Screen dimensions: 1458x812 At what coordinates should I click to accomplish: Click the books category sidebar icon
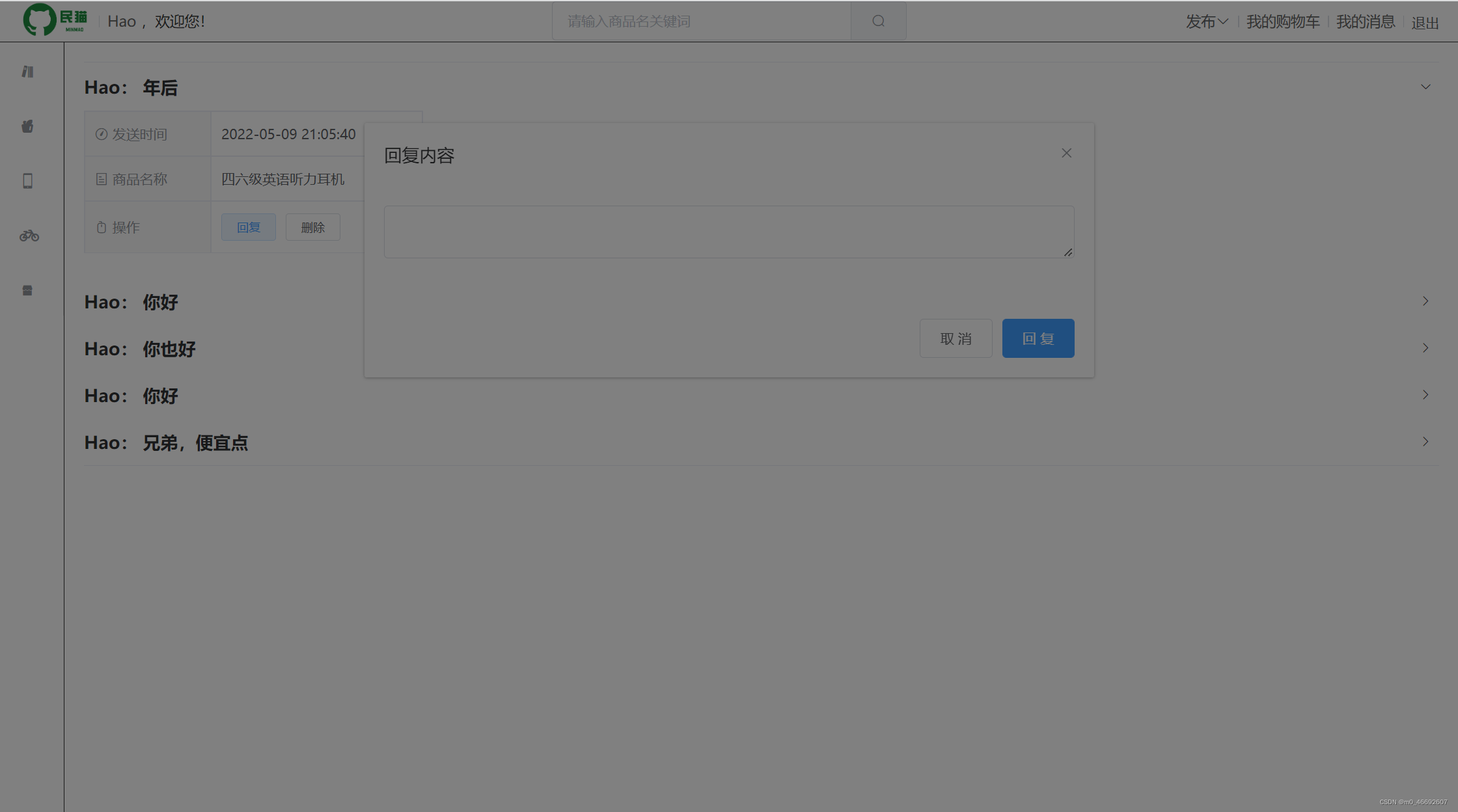click(x=27, y=72)
